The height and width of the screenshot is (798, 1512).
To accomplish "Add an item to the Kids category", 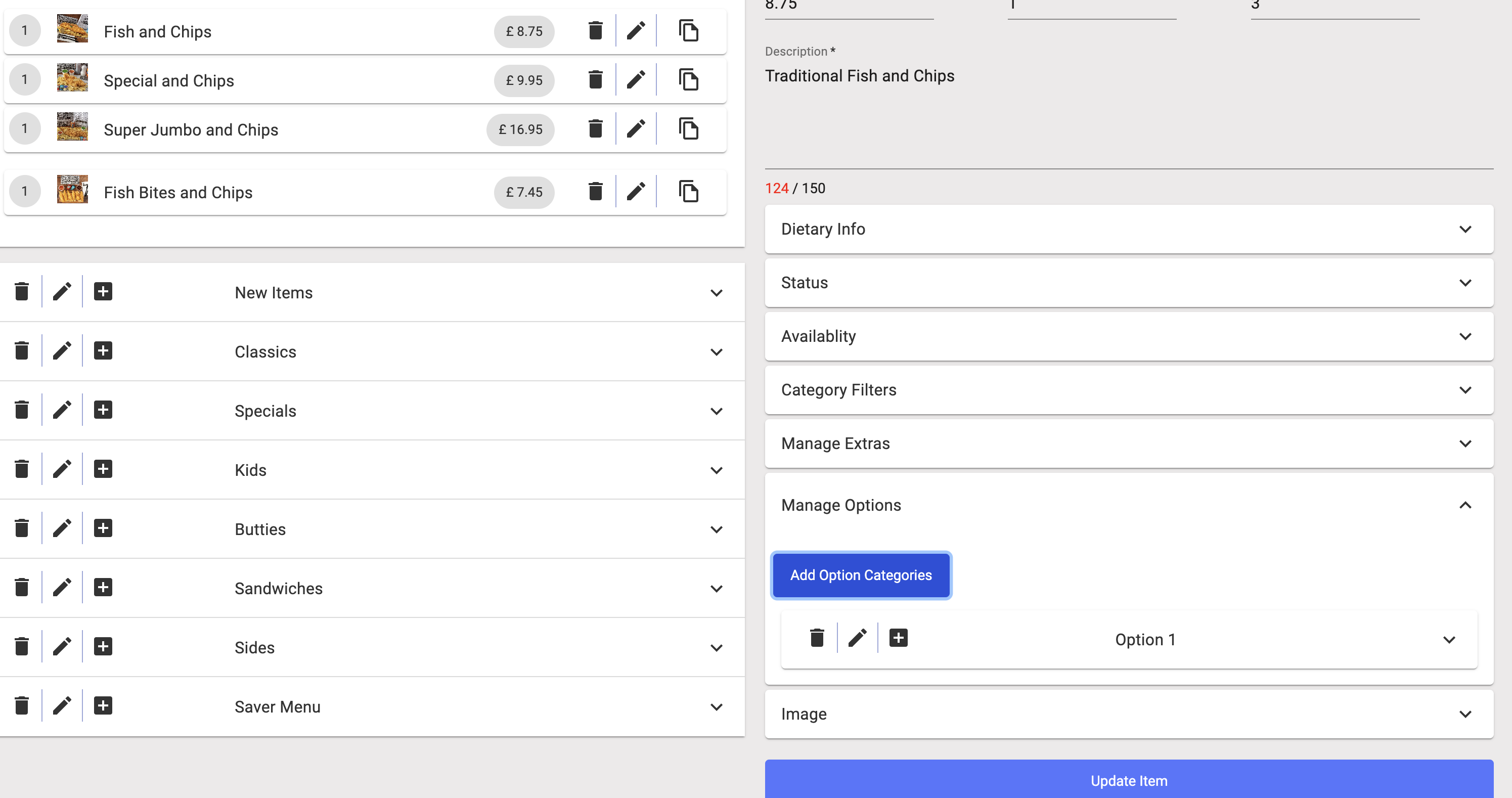I will point(103,469).
